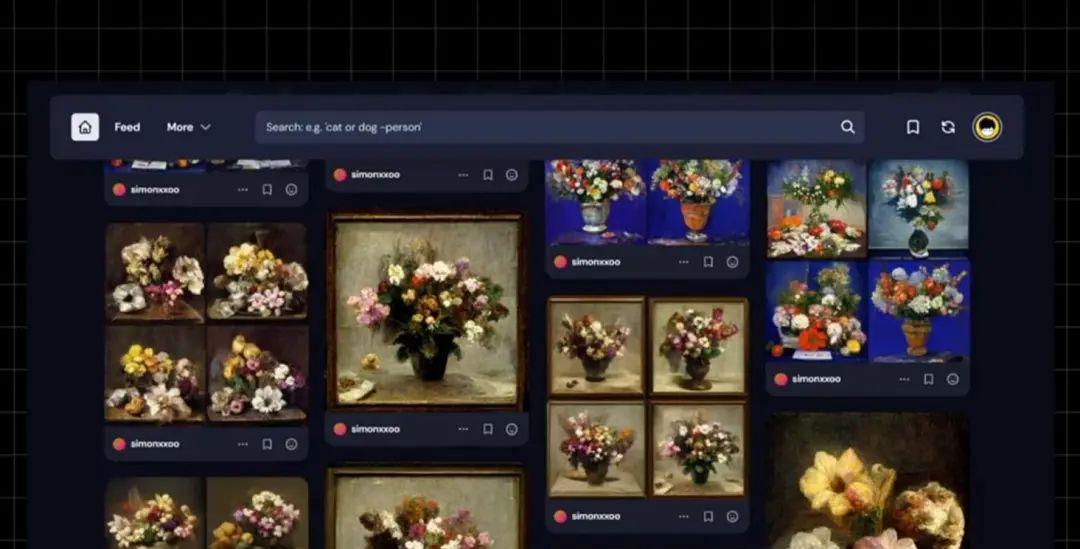
Task: React with smiley on four framed beige bouquets card
Action: pos(732,516)
